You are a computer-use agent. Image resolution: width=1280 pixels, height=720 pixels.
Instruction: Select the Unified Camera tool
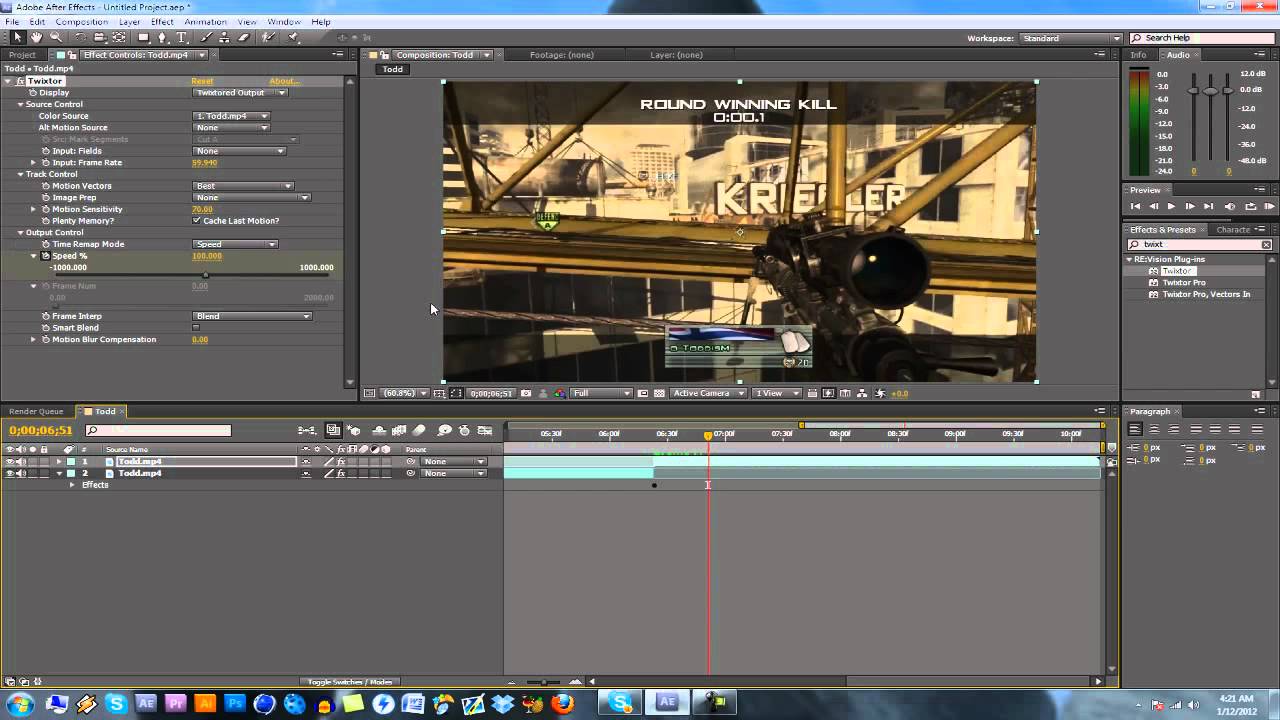point(99,38)
